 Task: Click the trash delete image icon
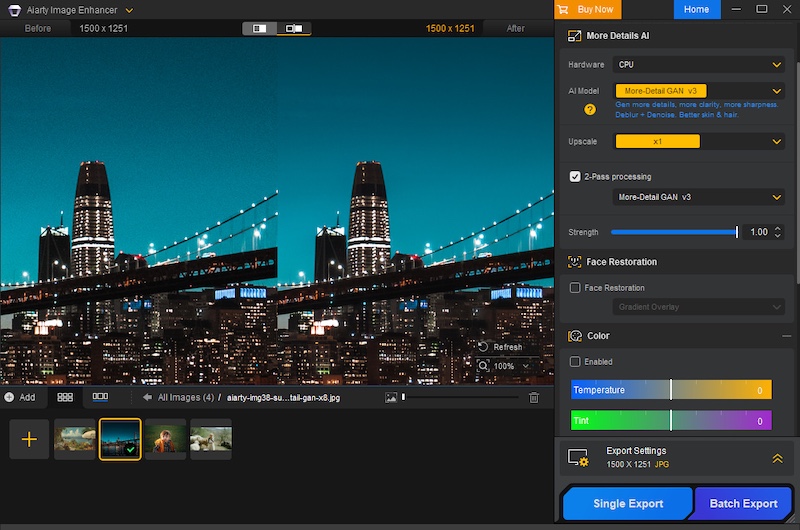tap(534, 397)
